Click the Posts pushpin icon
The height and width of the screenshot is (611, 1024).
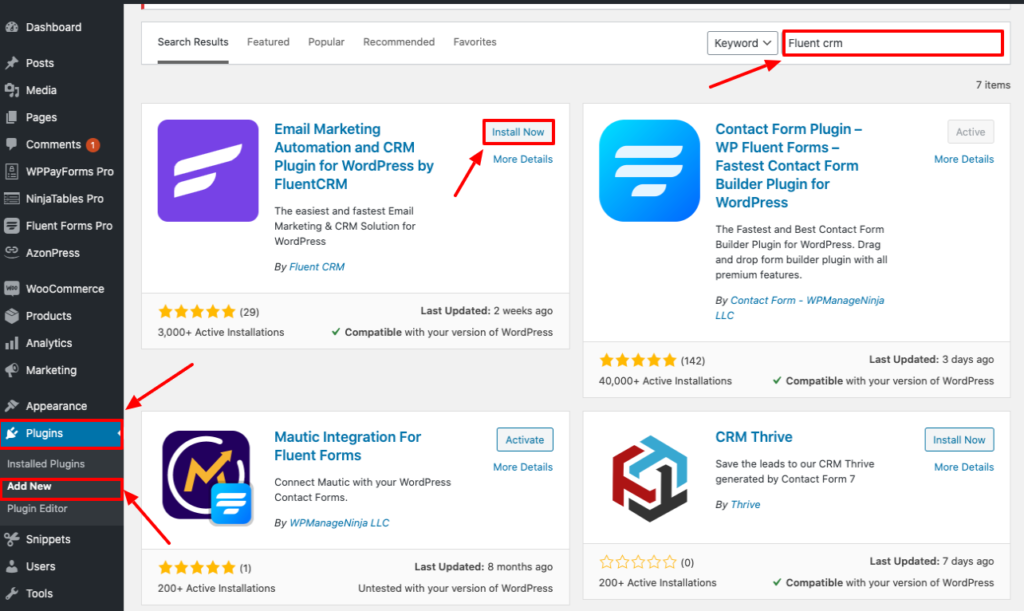pos(12,63)
